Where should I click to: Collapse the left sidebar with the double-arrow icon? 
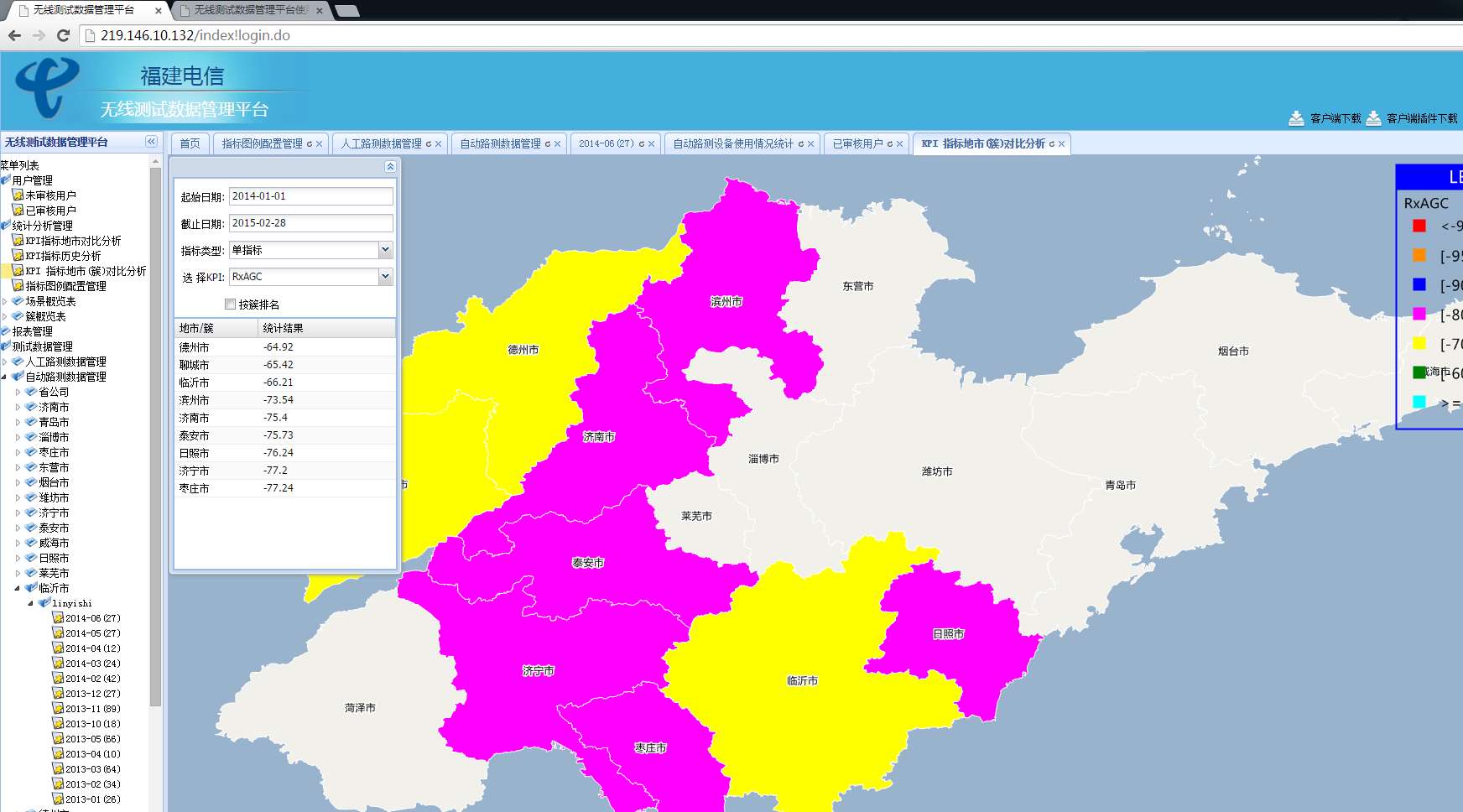pyautogui.click(x=151, y=142)
